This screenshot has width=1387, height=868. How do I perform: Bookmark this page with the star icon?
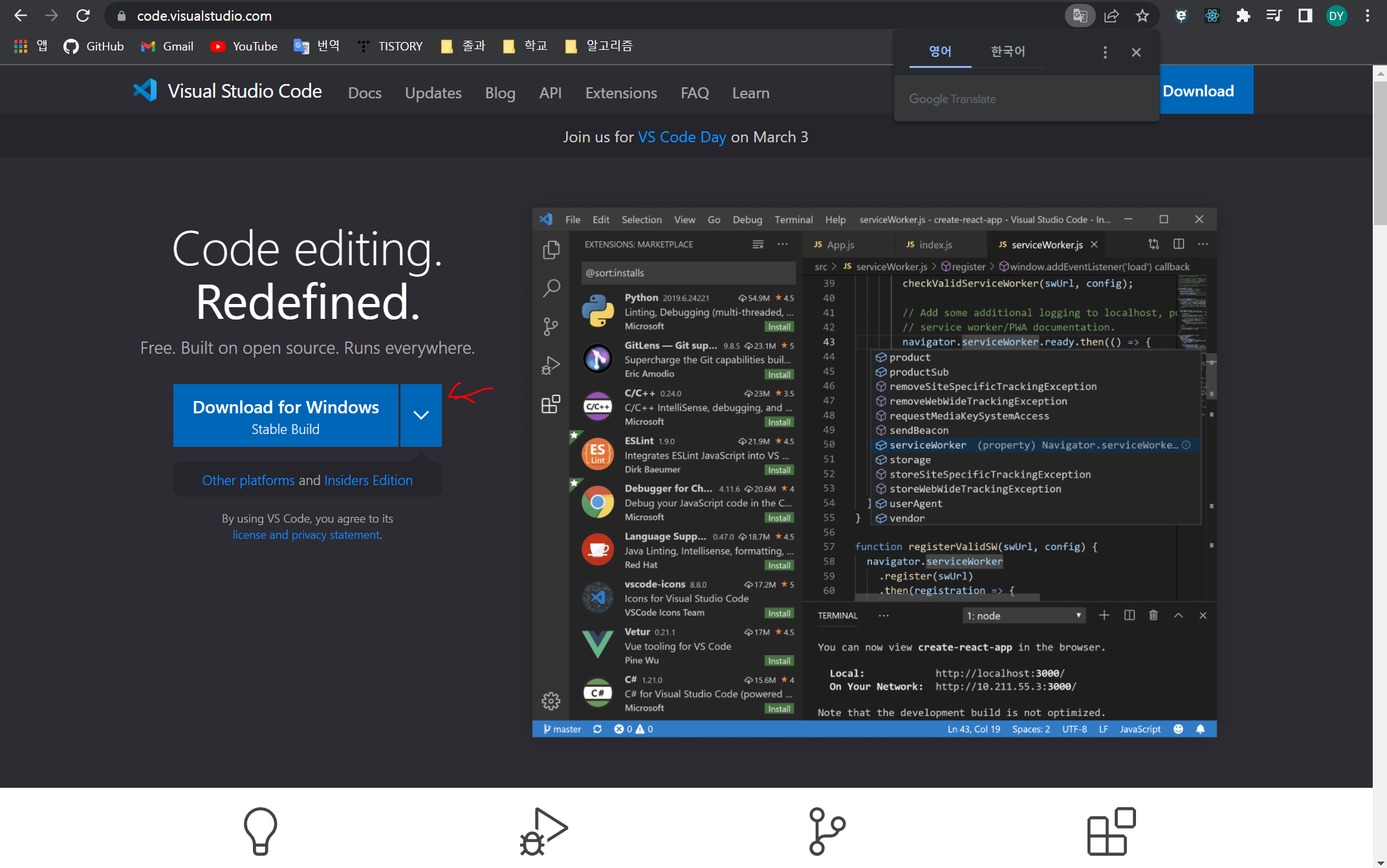[1142, 16]
